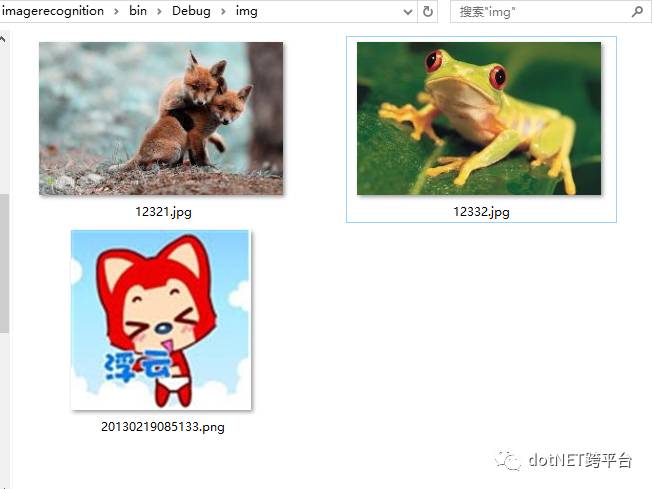Click the refresh button beside the address bar
Image resolution: width=653 pixels, height=489 pixels.
pos(428,11)
